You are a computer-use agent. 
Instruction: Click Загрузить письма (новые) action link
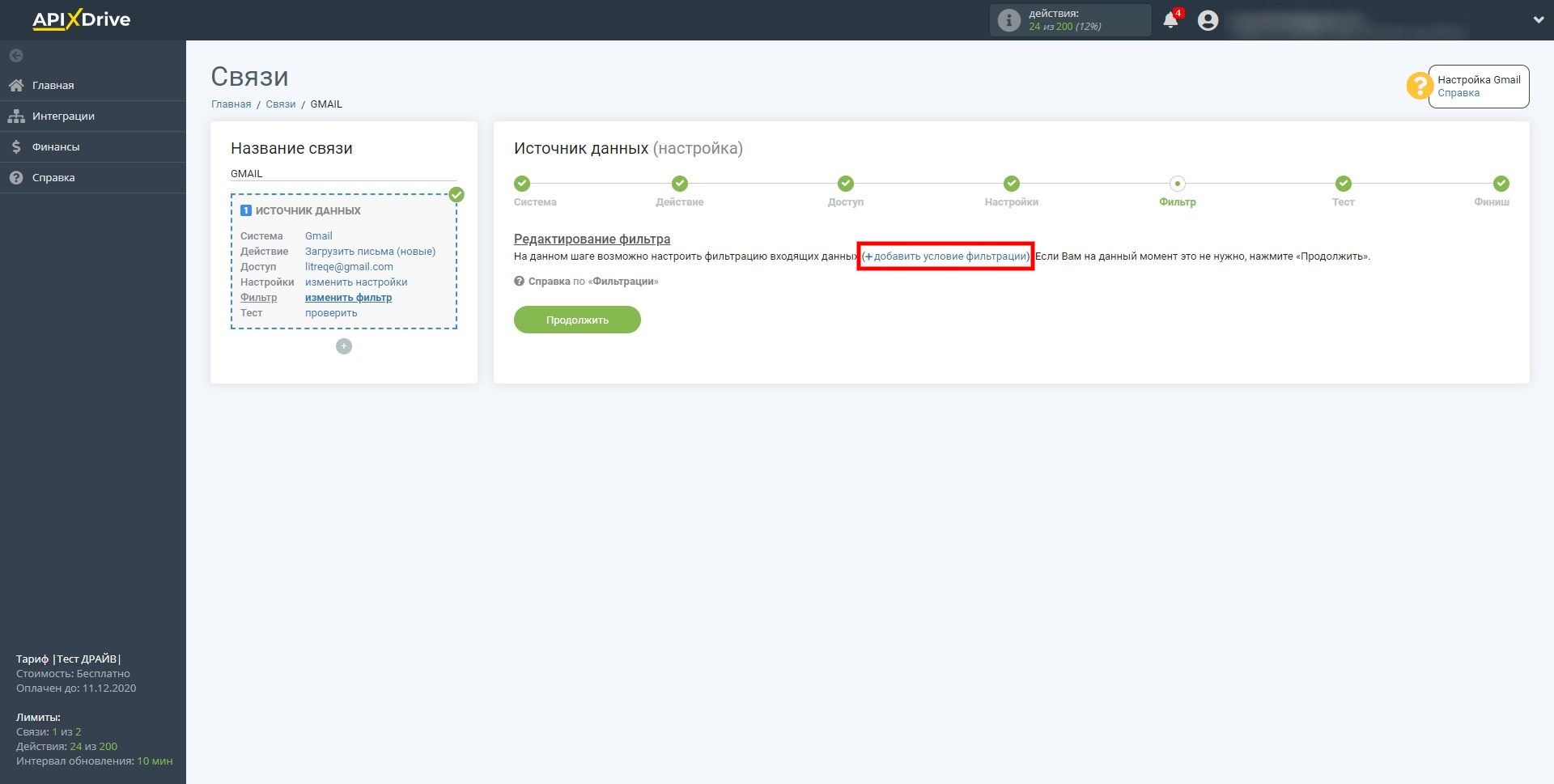point(370,252)
